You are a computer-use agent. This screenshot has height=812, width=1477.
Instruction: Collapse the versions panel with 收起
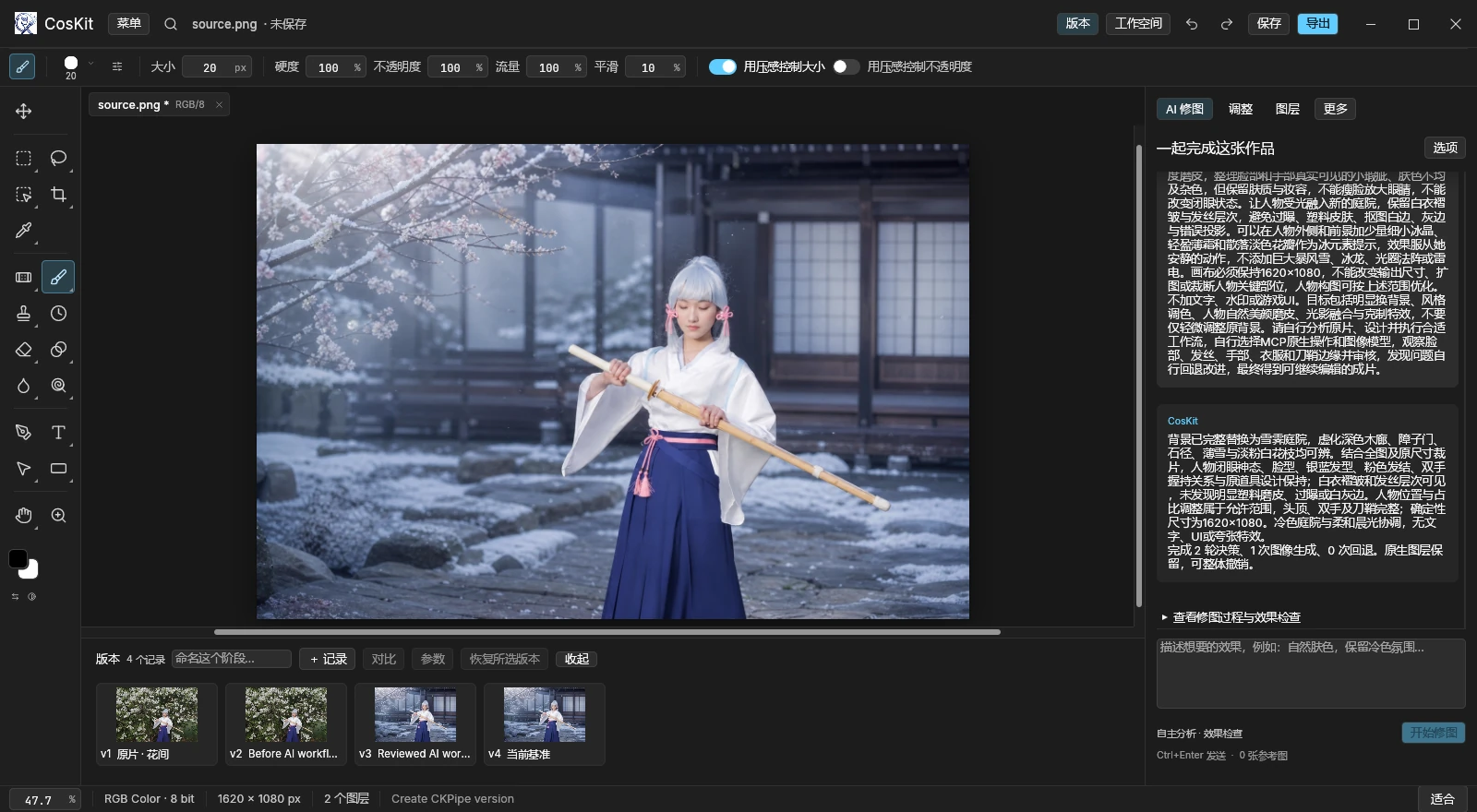click(x=577, y=659)
